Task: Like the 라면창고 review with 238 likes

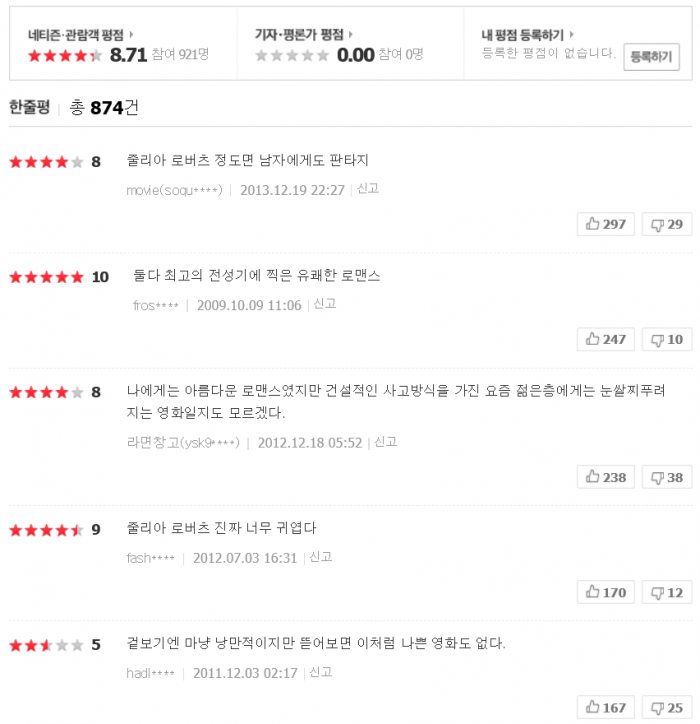Action: click(x=605, y=477)
